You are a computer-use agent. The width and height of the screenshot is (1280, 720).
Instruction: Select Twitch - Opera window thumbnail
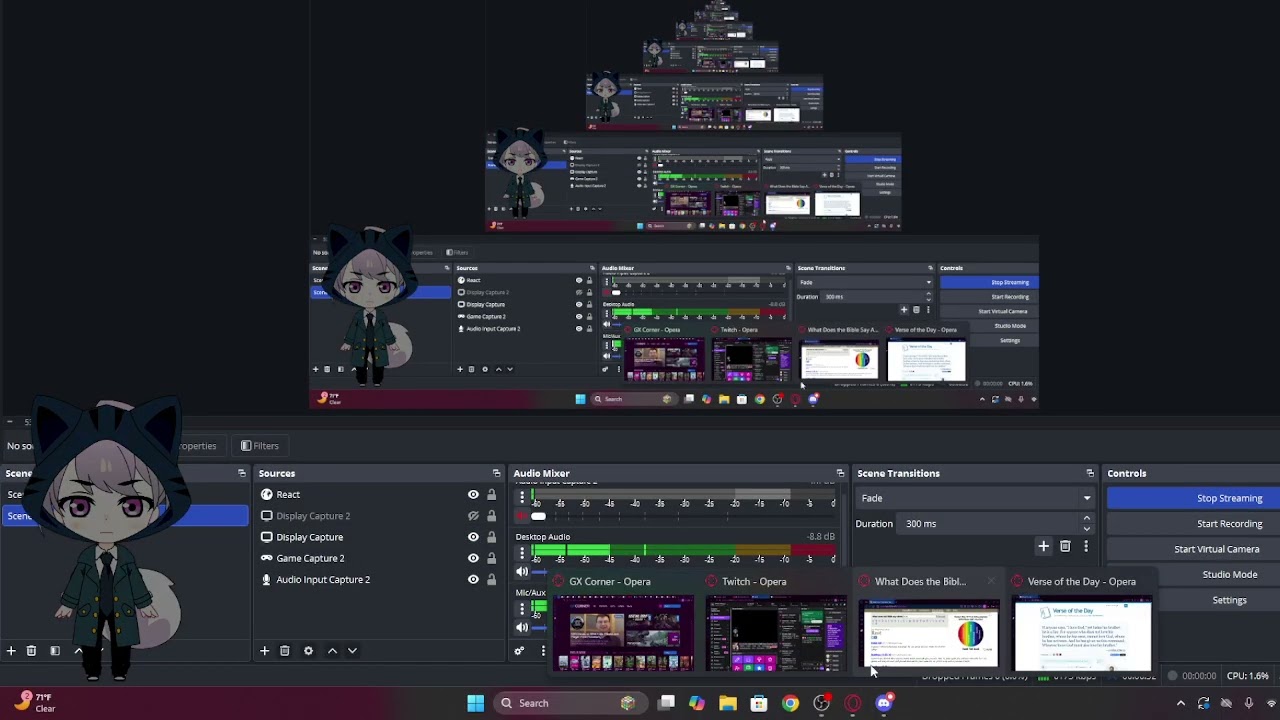[776, 634]
